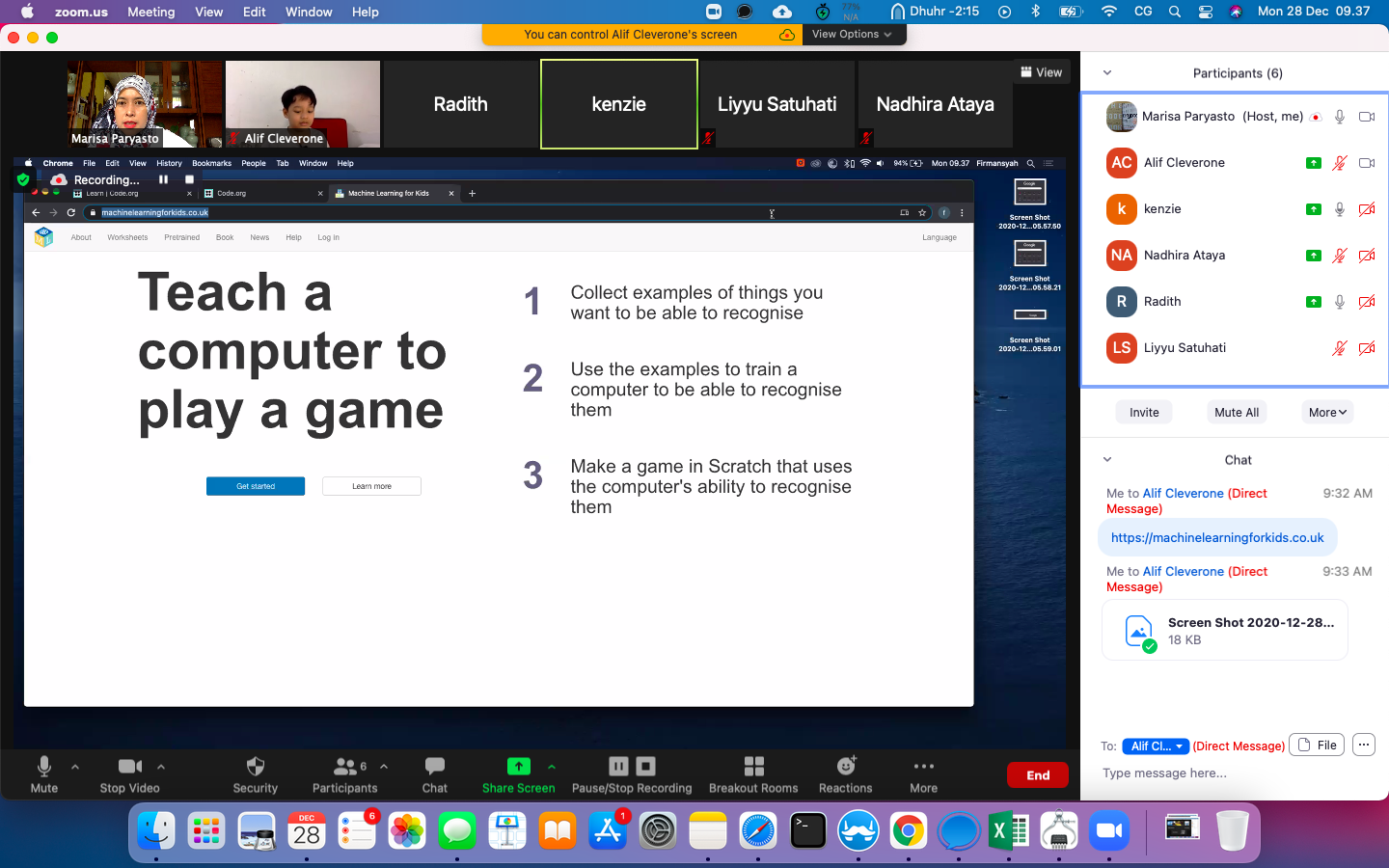Click the File button in chat

pyautogui.click(x=1318, y=745)
